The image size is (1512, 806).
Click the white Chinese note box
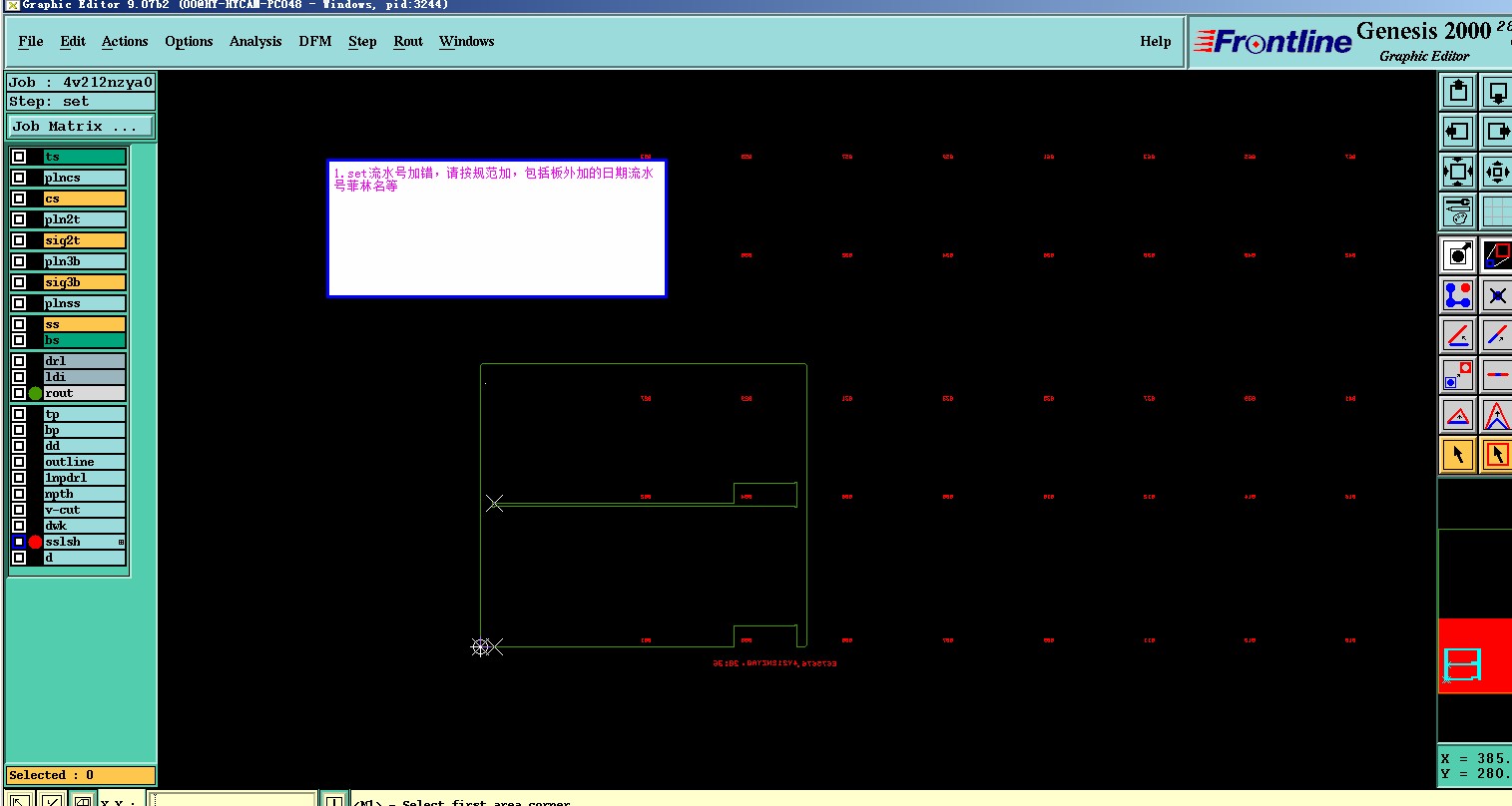pyautogui.click(x=497, y=228)
